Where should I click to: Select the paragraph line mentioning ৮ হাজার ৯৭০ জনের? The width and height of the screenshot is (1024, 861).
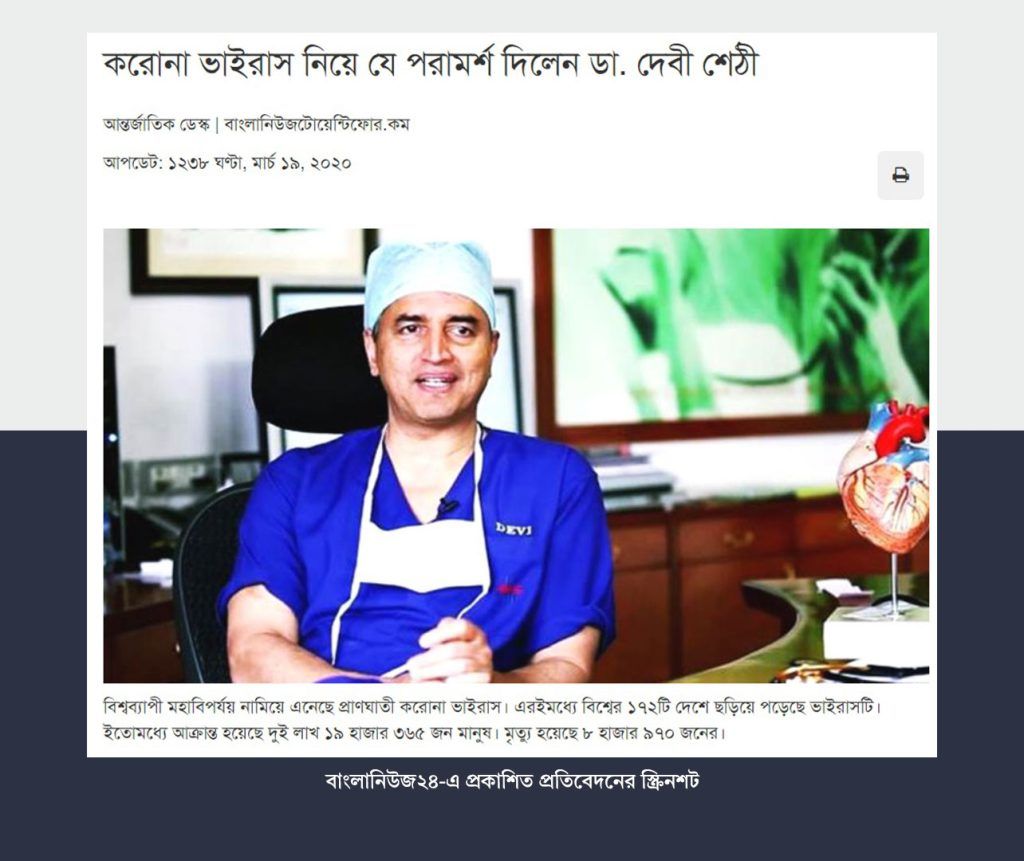pyautogui.click(x=415, y=733)
